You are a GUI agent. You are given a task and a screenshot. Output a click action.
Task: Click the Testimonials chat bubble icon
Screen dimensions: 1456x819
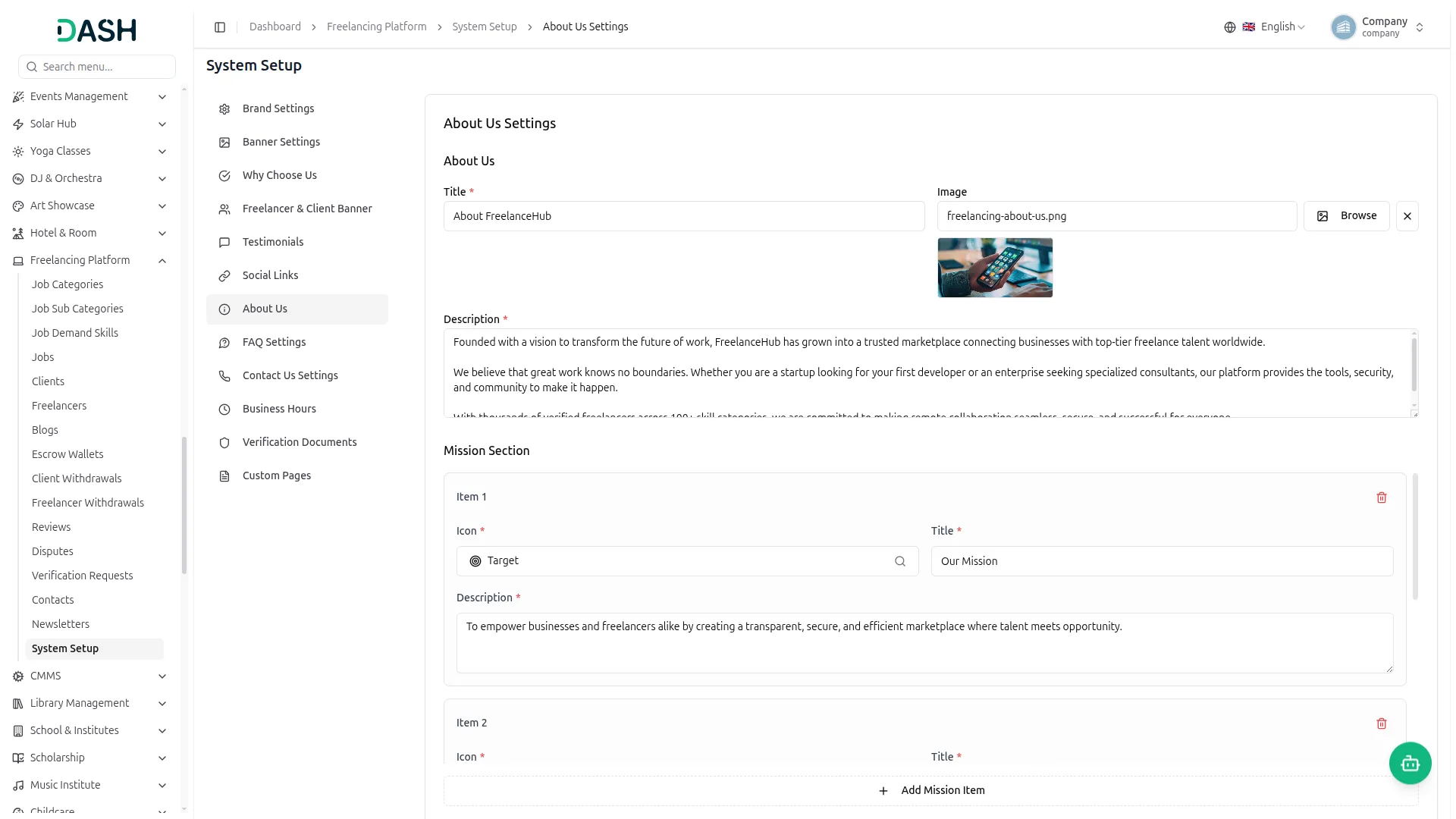[224, 243]
